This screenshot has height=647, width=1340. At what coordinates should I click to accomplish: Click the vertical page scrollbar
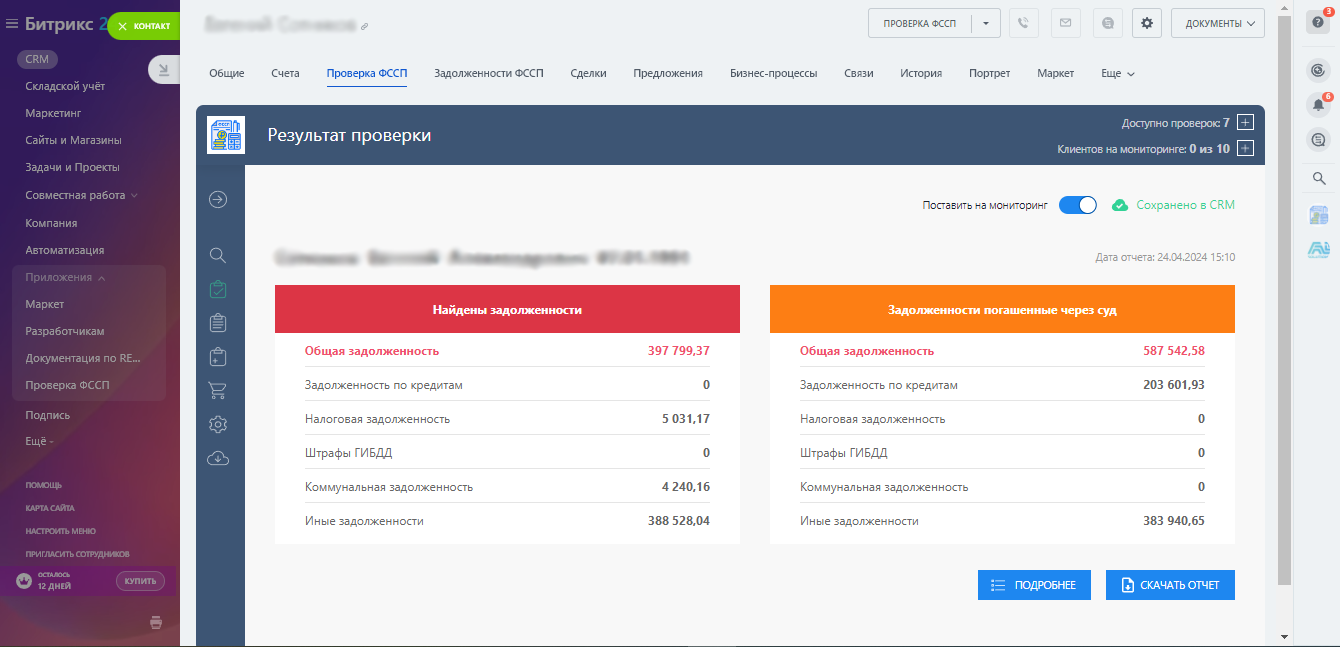(1284, 300)
